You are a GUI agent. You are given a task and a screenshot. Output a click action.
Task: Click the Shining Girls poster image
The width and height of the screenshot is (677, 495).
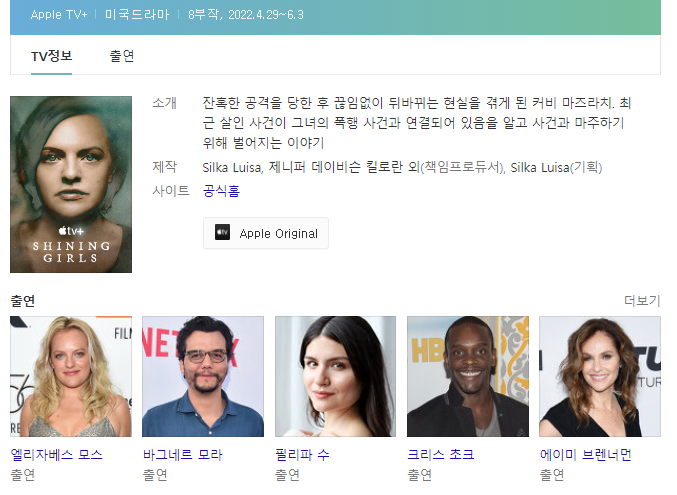pos(71,184)
